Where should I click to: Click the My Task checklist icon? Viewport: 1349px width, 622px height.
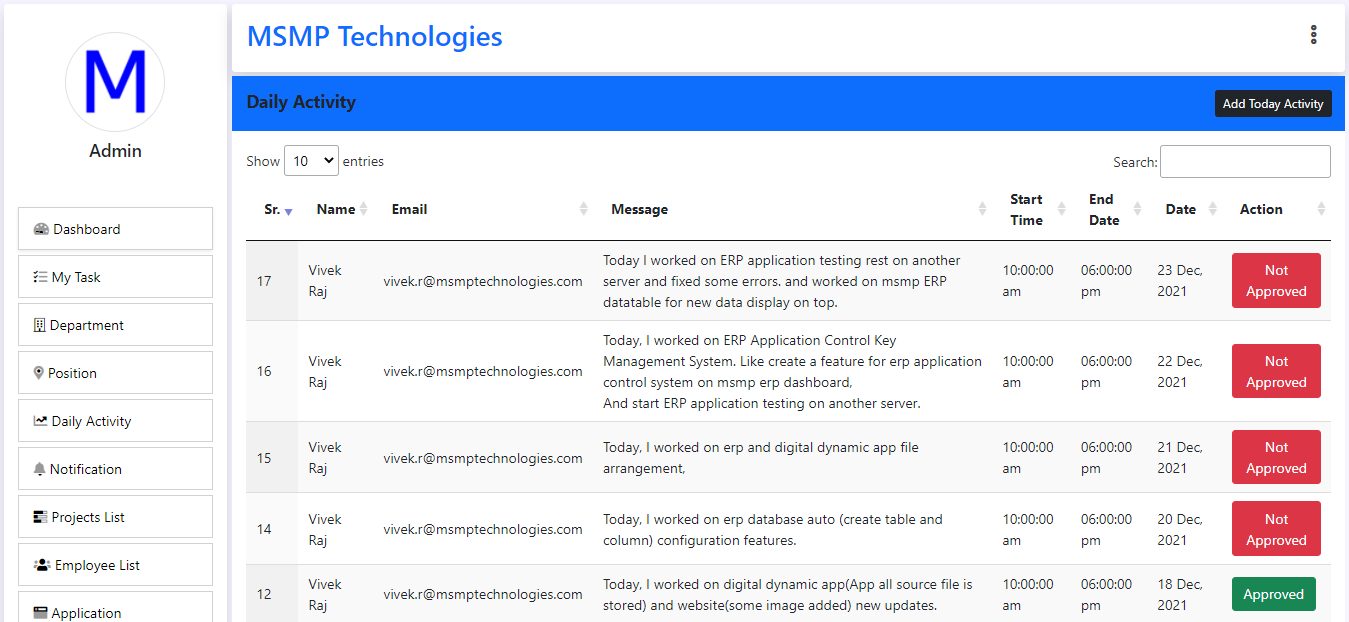40,277
